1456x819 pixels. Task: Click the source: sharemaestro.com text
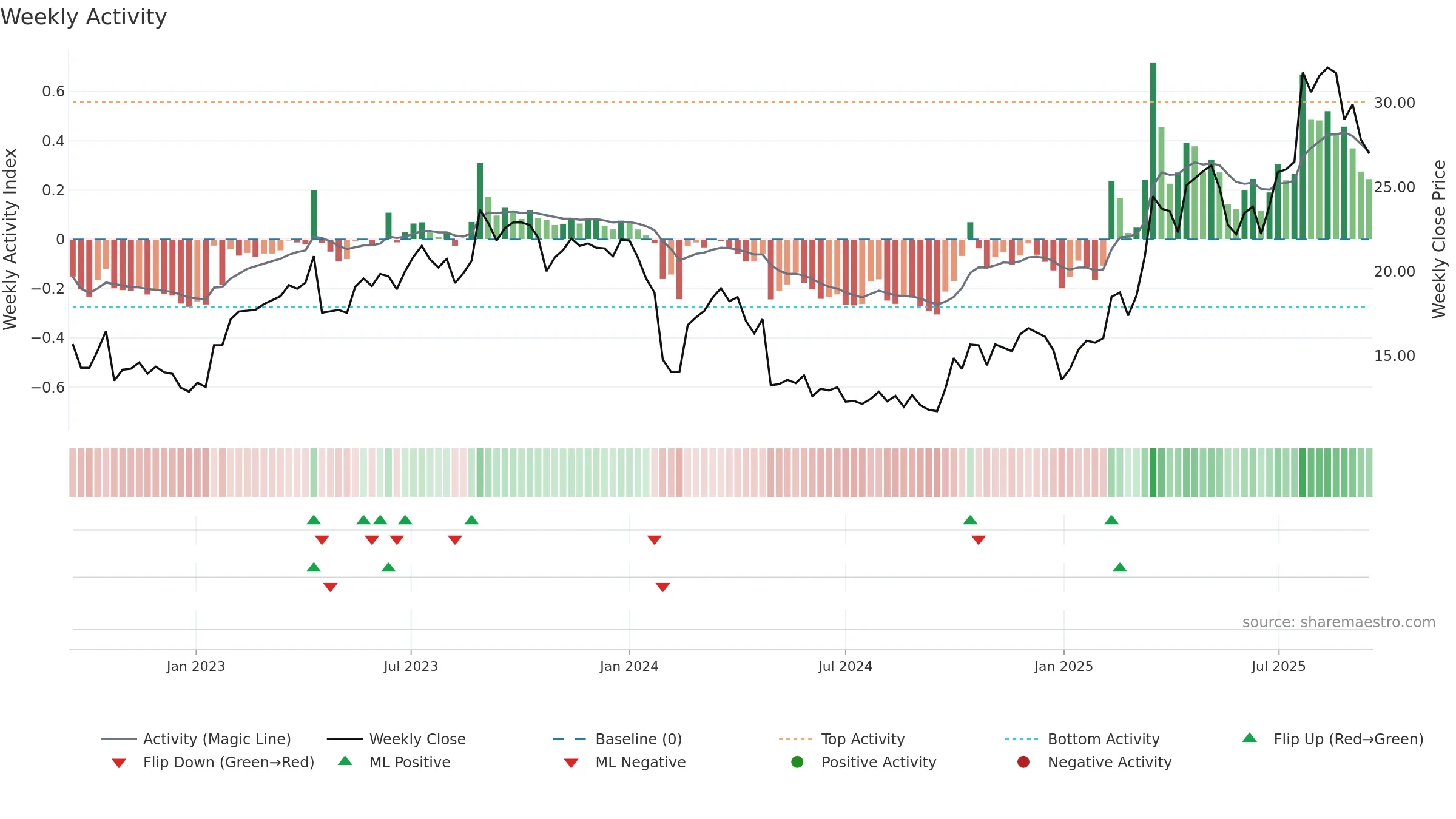click(x=1339, y=622)
